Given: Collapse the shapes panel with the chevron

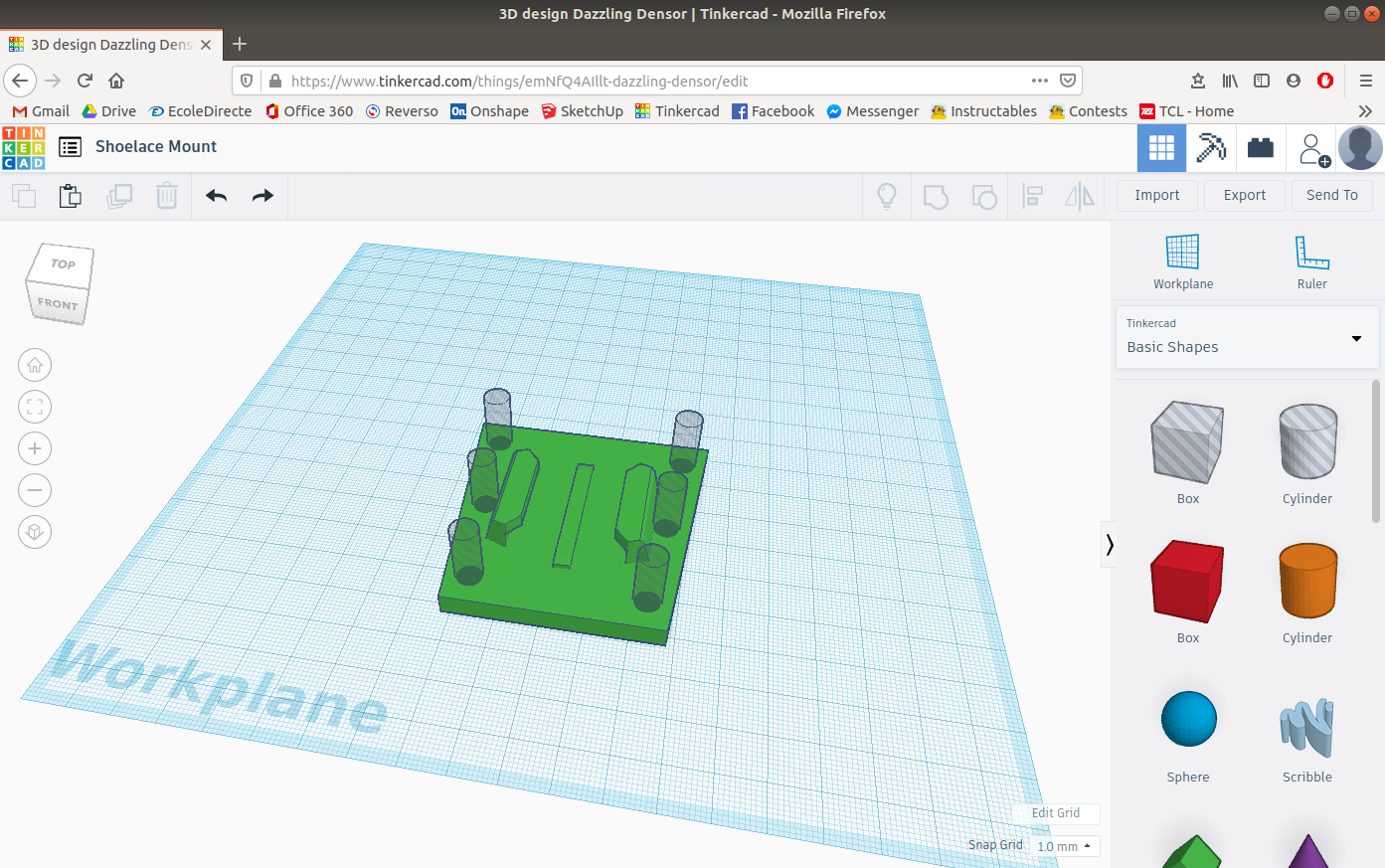Looking at the screenshot, I should pyautogui.click(x=1110, y=545).
